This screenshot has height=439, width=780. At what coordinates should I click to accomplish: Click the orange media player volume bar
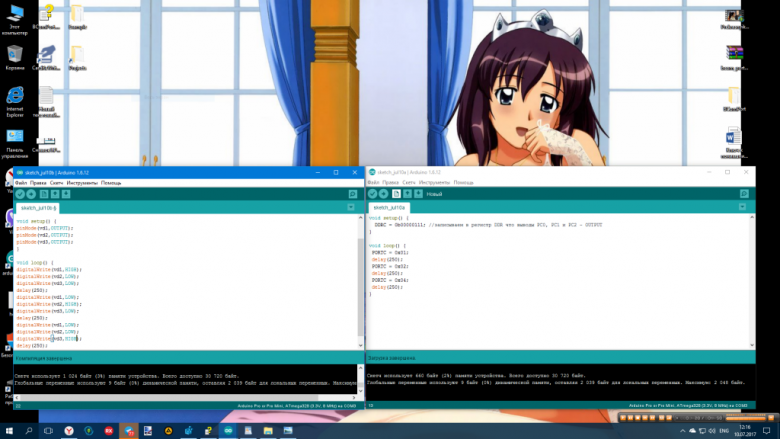746,418
